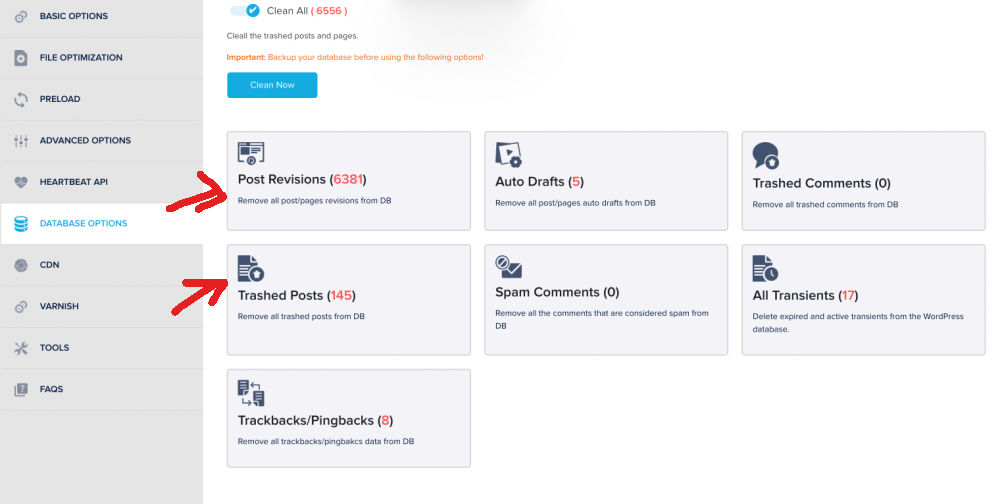Viewport: 1000px width, 504px height.
Task: Select the Trashed Posts (145) card
Action: [349, 300]
